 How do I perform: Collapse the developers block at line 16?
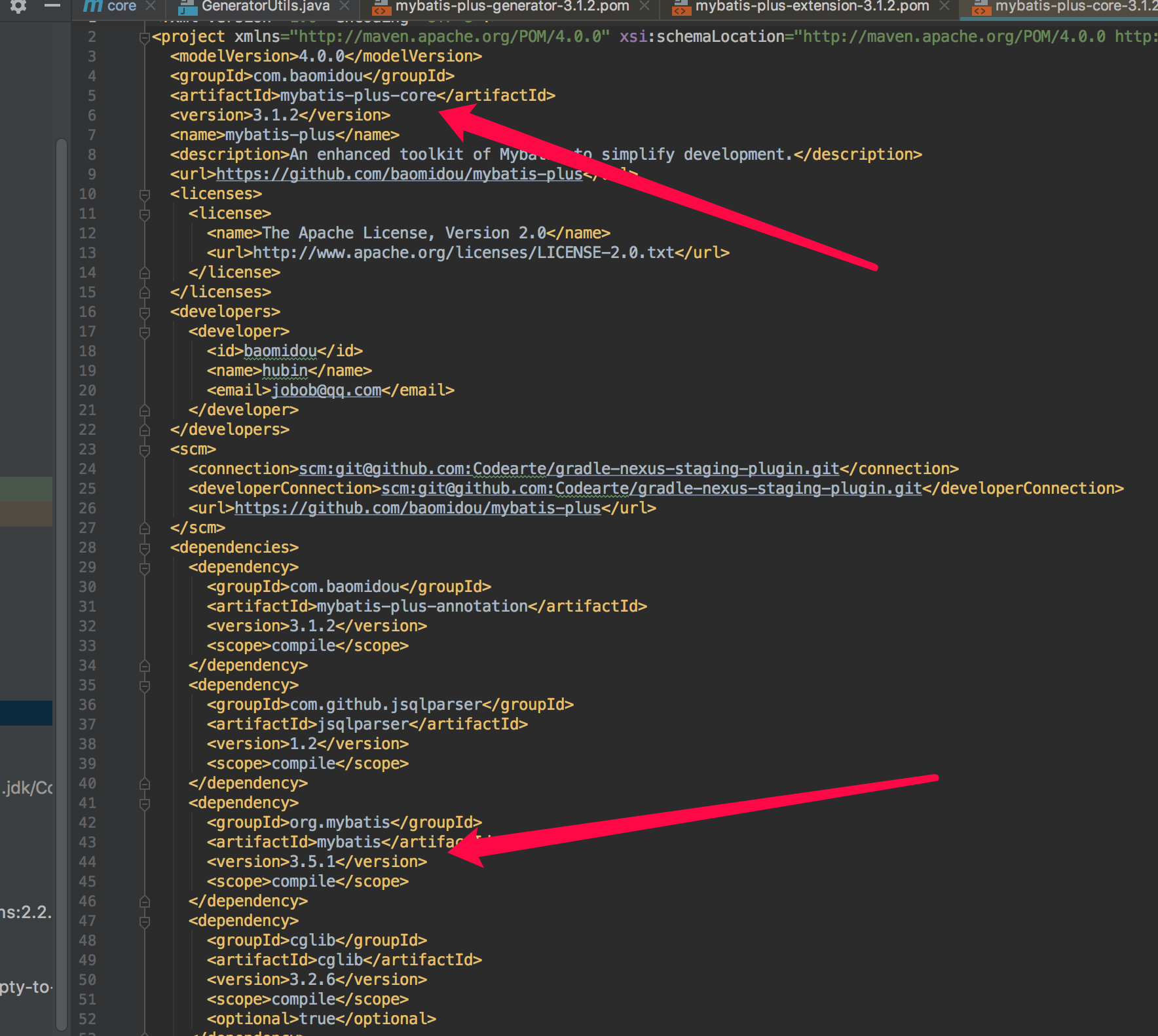tap(143, 312)
